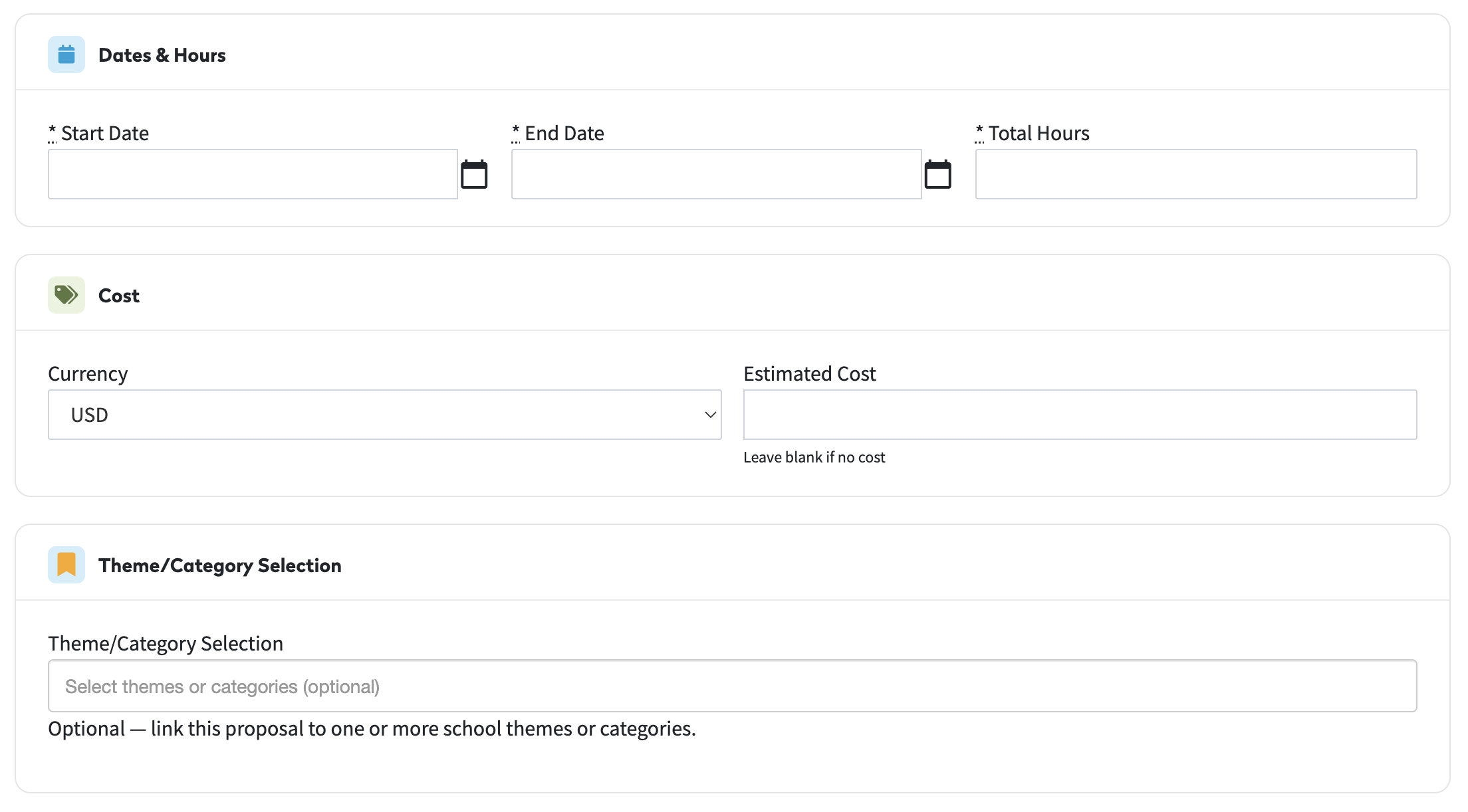1468x812 pixels.
Task: Click the Total Hours field label
Action: point(1039,134)
